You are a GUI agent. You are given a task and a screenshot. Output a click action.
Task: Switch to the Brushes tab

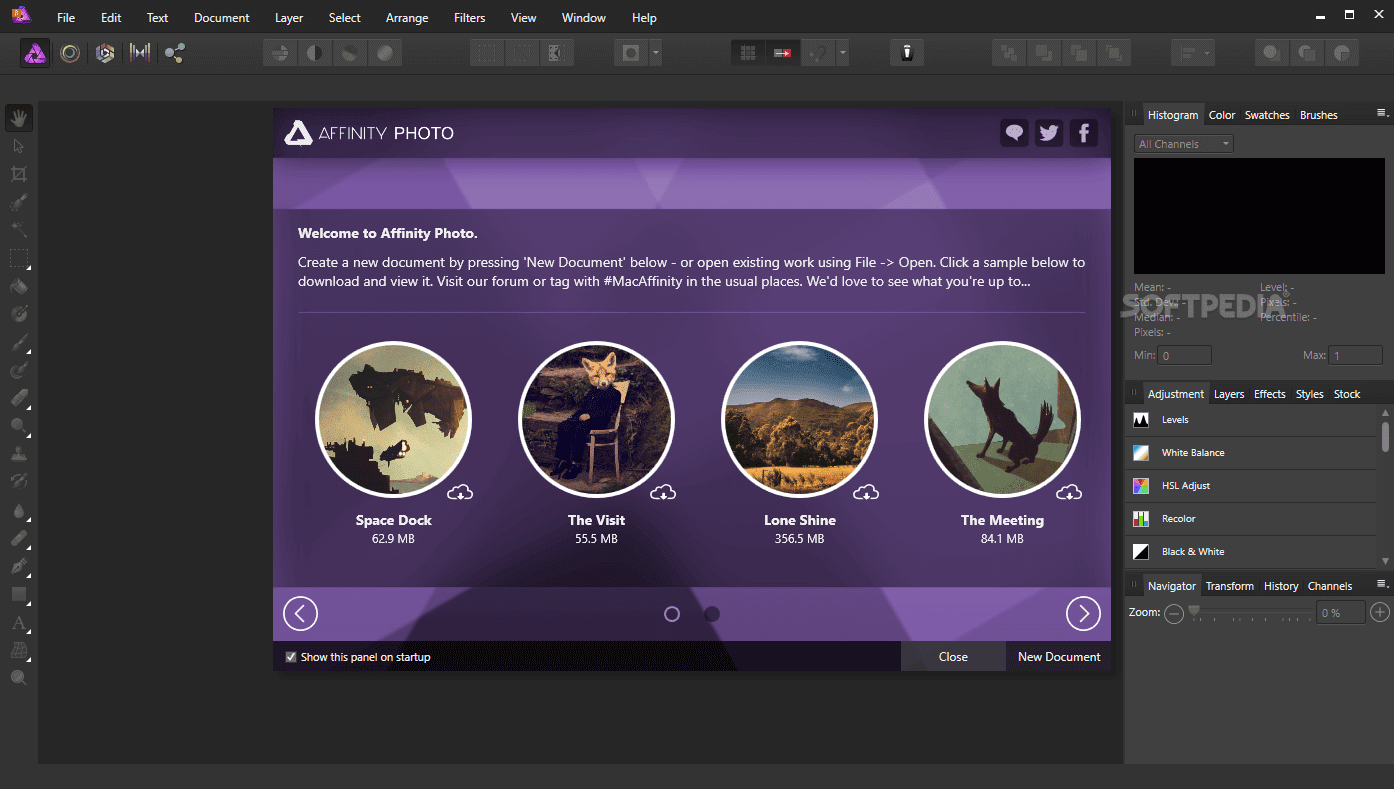(1319, 115)
